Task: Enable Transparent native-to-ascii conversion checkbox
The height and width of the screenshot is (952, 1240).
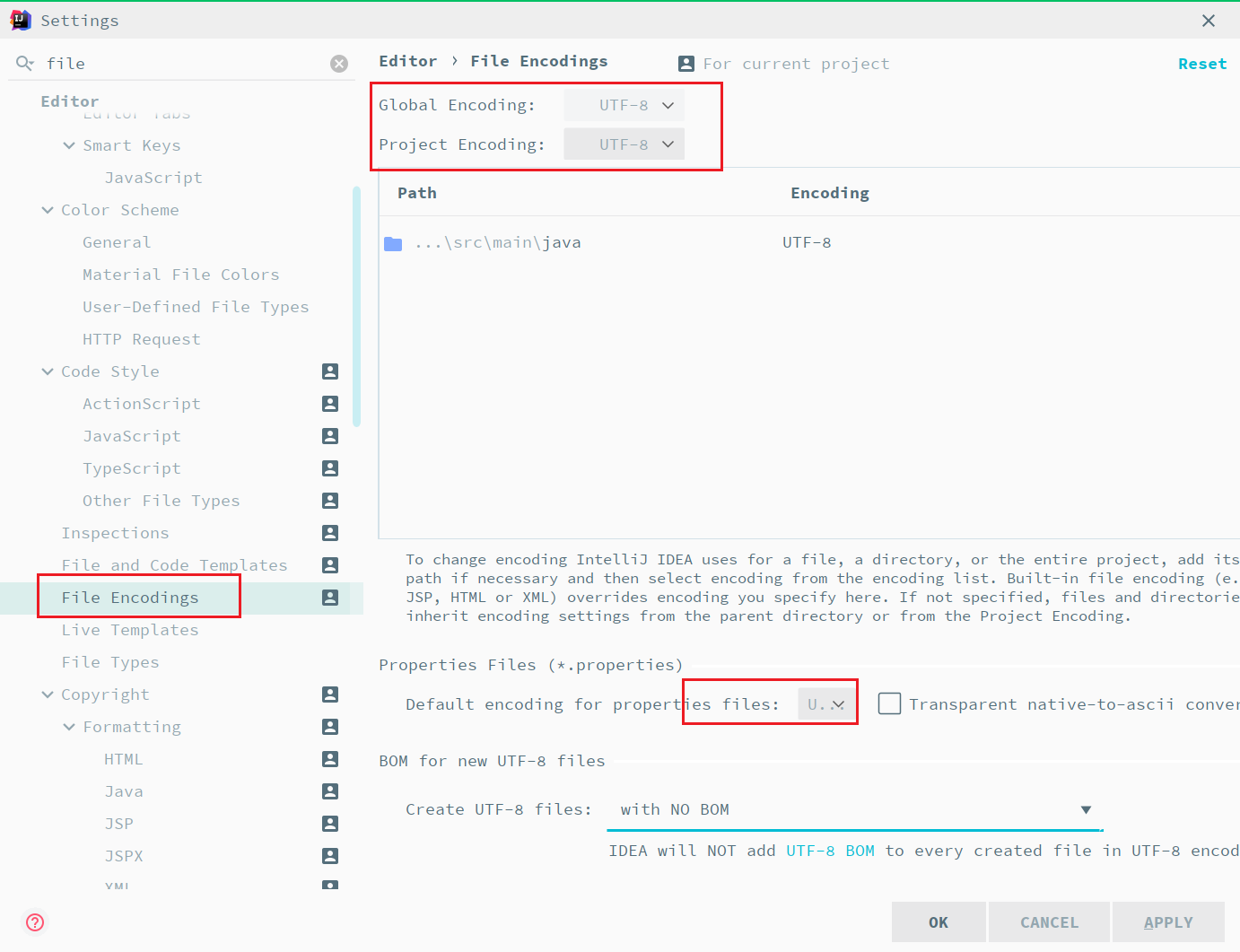Action: tap(889, 703)
